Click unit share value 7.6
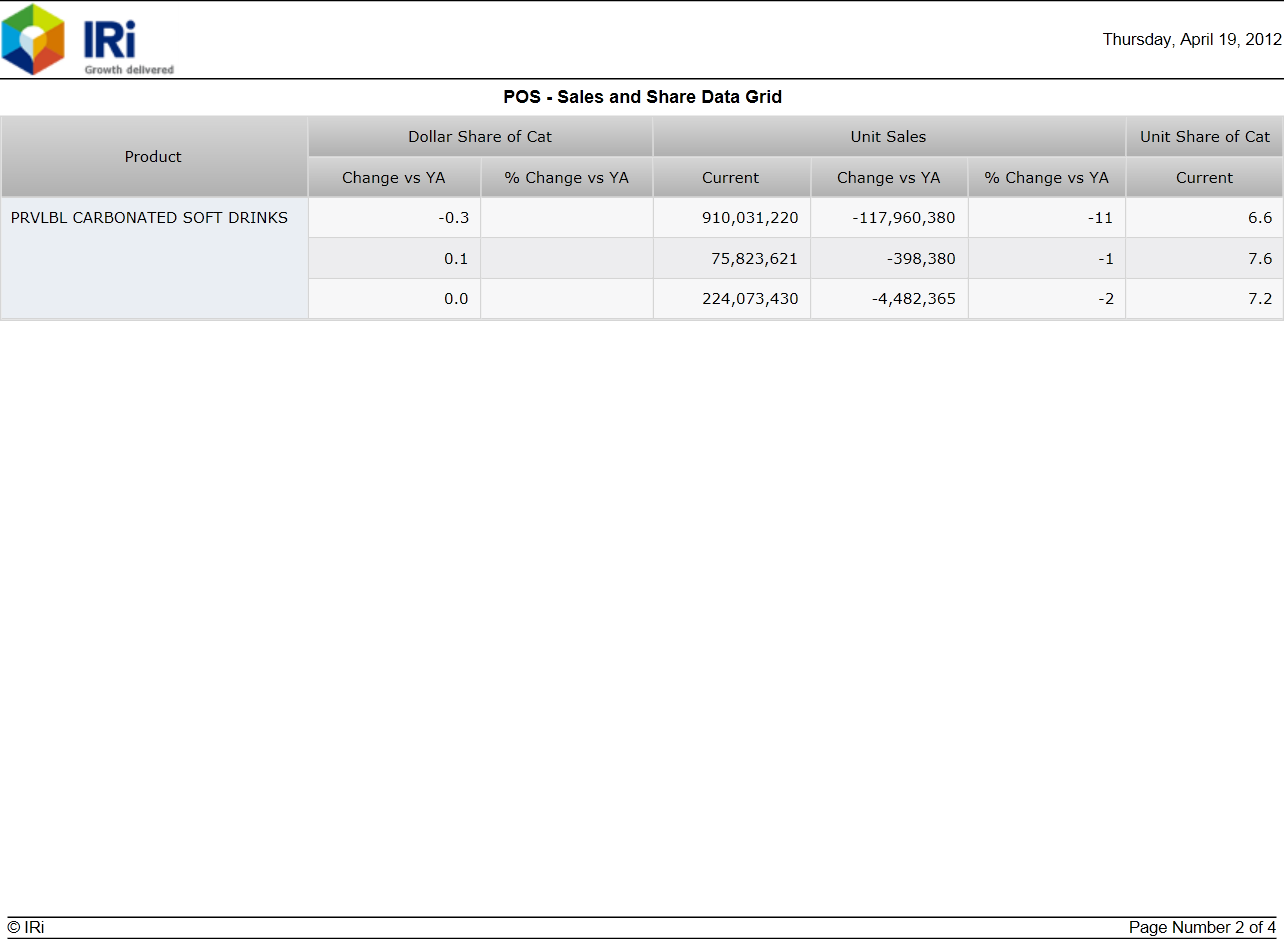This screenshot has width=1284, height=946. pos(1205,259)
